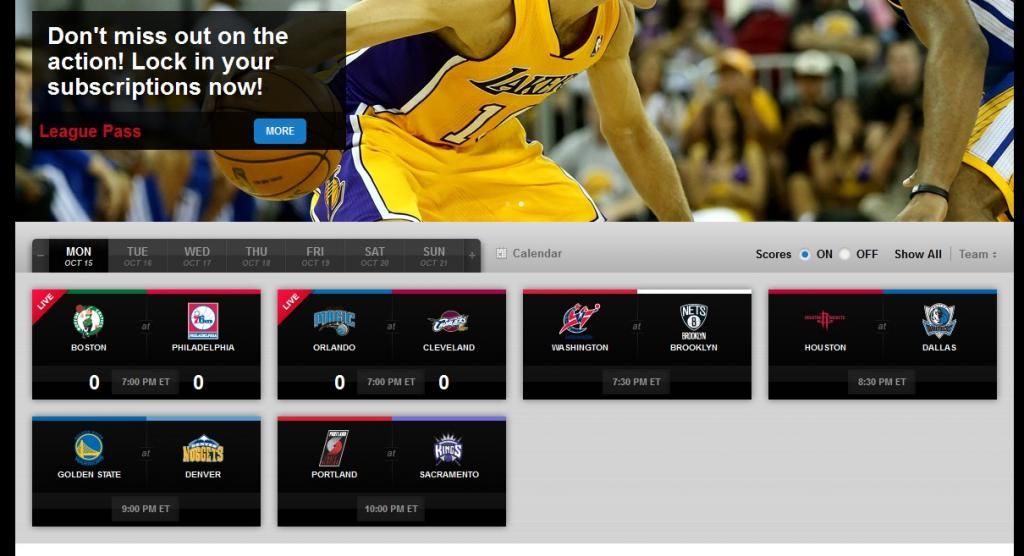This screenshot has width=1024, height=556.
Task: Click Orlando's score of 0
Action: click(340, 382)
